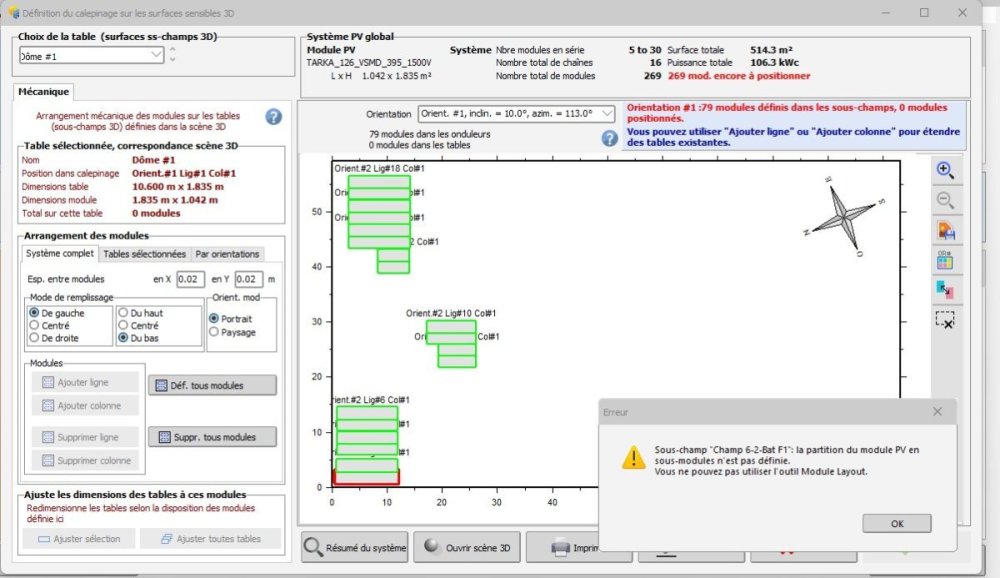Click the swap tables arrows icon
The height and width of the screenshot is (578, 1000).
tap(945, 290)
